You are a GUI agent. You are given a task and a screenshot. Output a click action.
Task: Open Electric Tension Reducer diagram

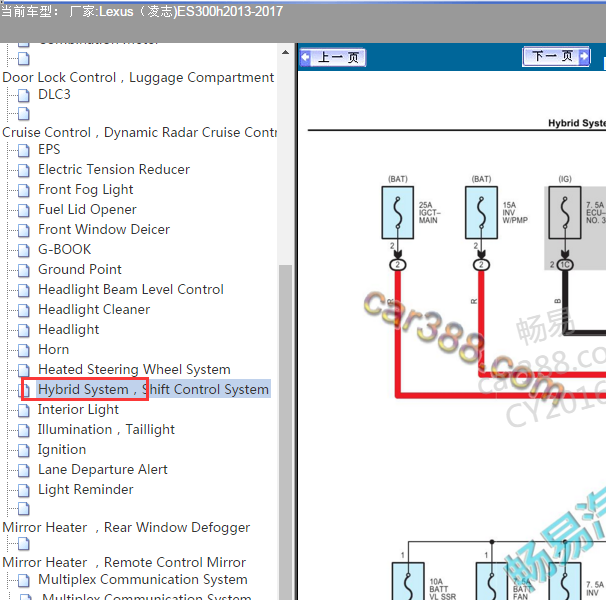[x=114, y=169]
